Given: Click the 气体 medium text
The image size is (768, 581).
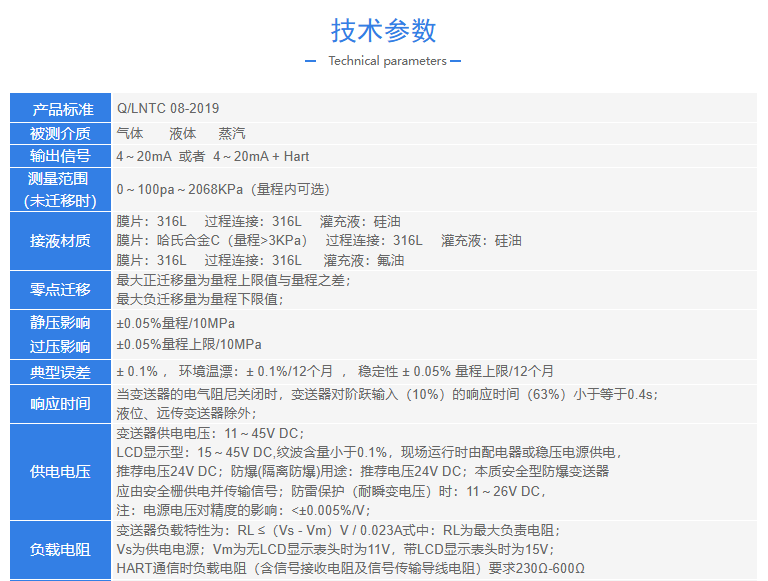Looking at the screenshot, I should (x=130, y=133).
